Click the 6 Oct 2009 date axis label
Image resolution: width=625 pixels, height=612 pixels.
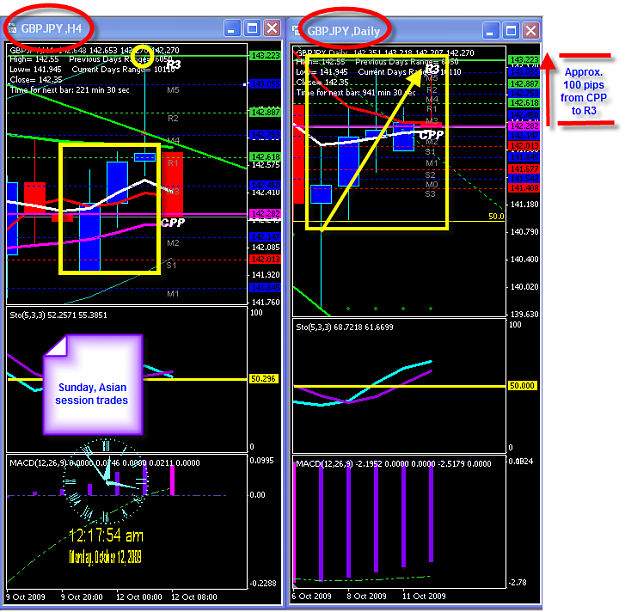[x=311, y=596]
